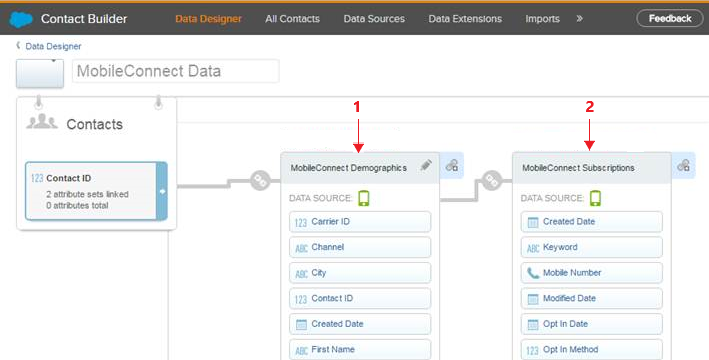Screen dimensions: 709x360
Task: Select the Carrier ID attribute
Action: [x=360, y=222]
